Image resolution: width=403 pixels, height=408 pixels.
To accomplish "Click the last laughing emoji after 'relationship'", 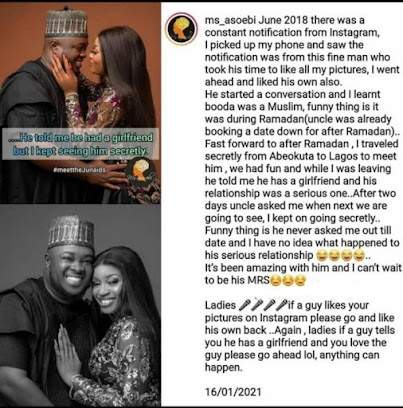I will (x=359, y=256).
